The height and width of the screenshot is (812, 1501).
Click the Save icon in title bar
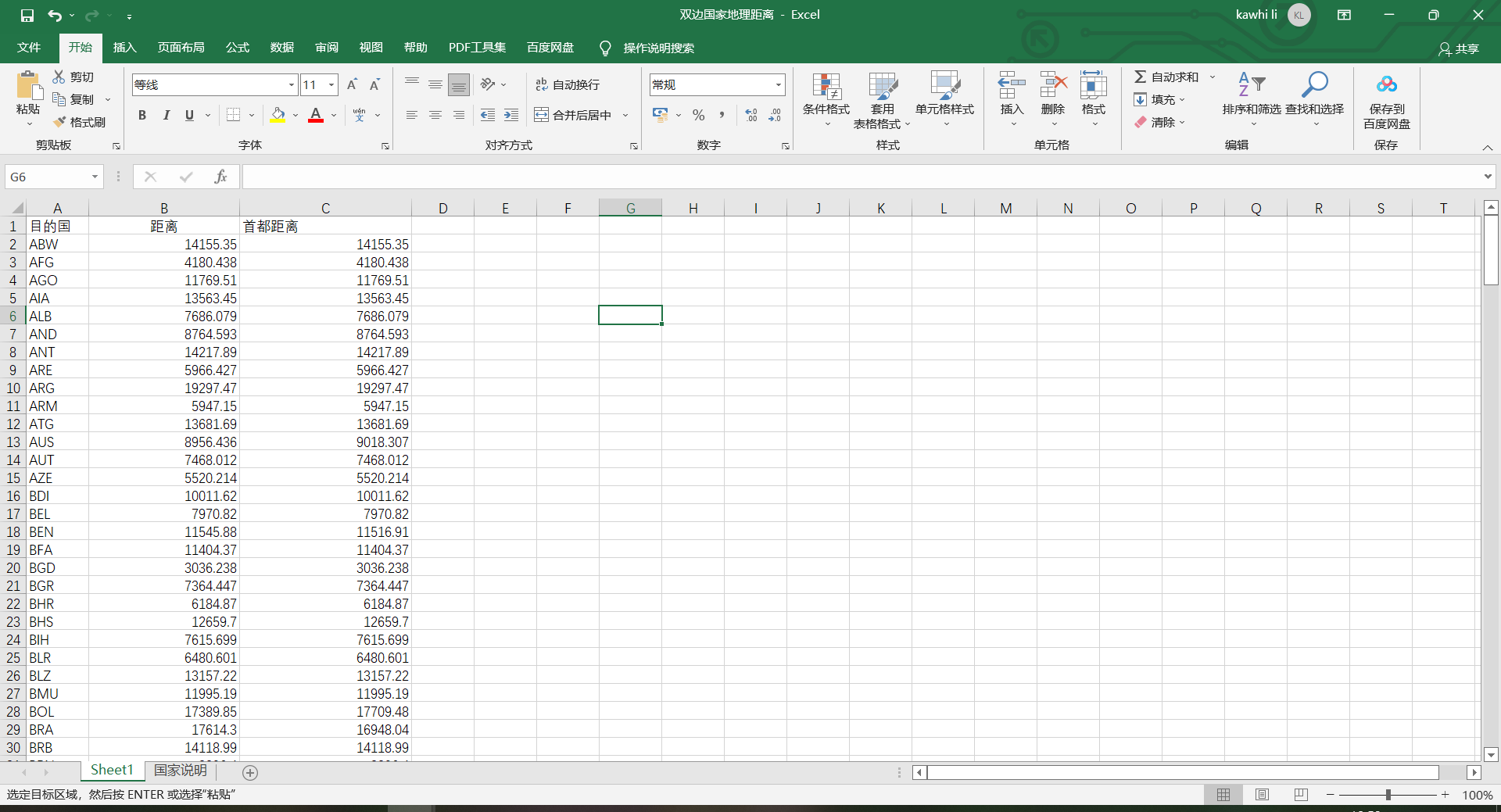(27, 15)
